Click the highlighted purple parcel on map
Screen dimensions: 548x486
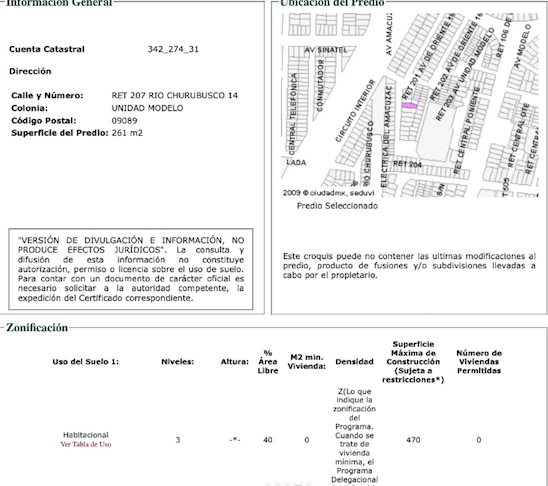click(x=410, y=106)
